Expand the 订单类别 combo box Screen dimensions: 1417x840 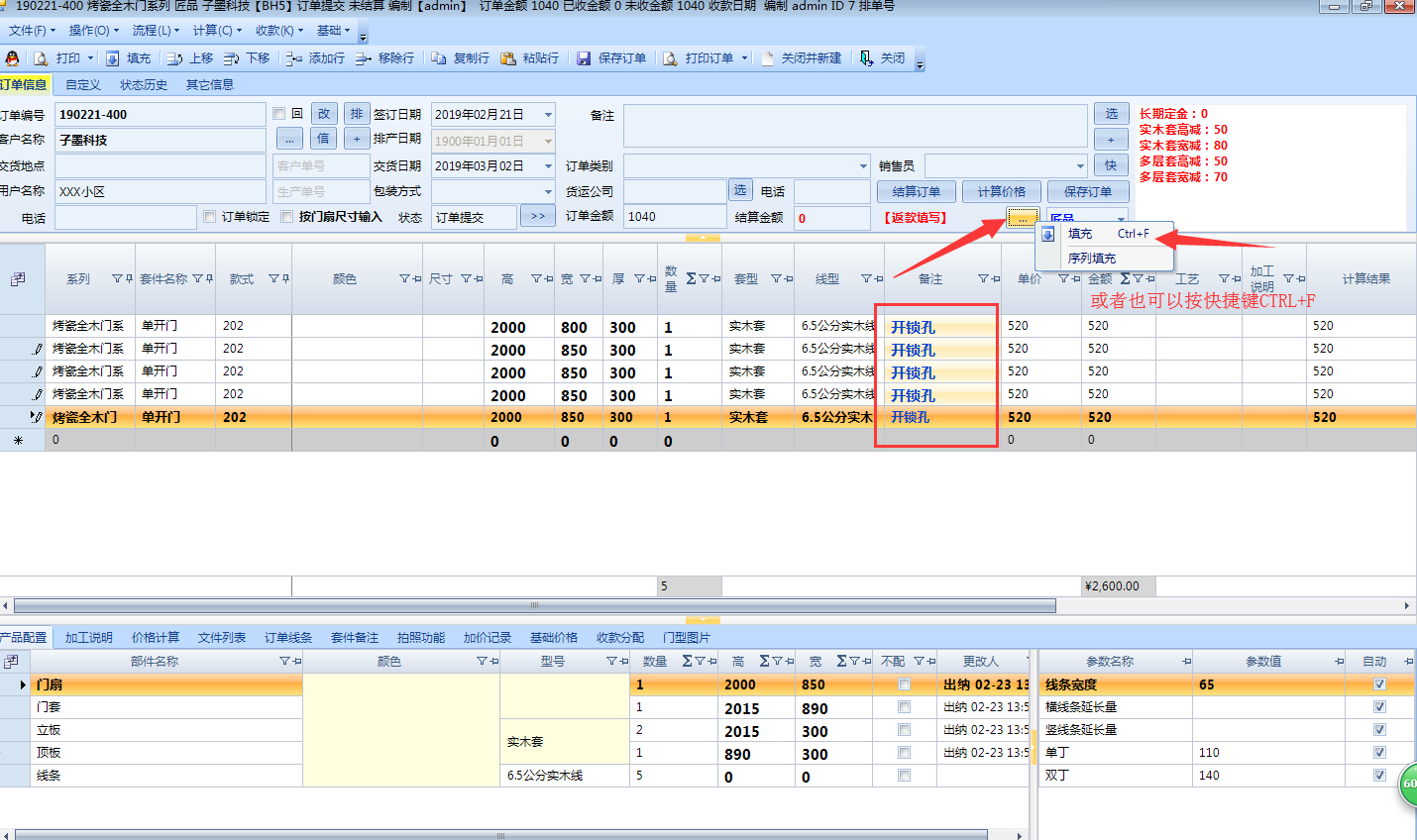tap(862, 166)
